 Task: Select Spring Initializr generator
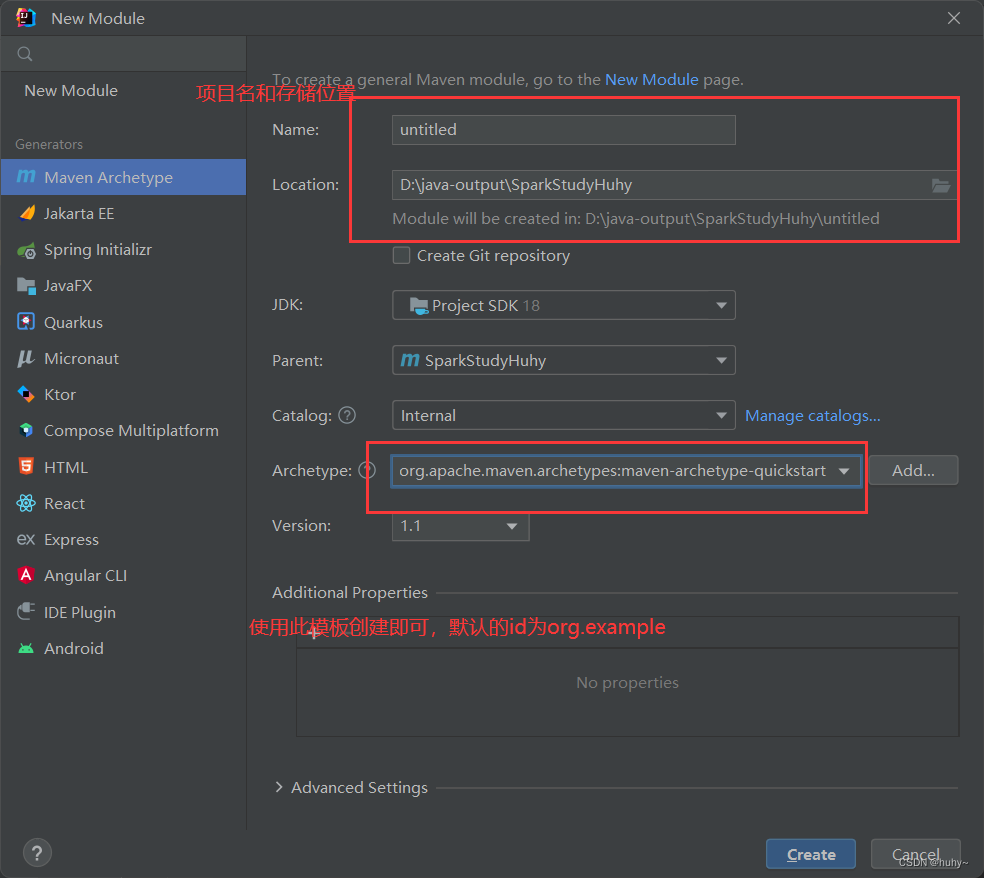[123, 250]
